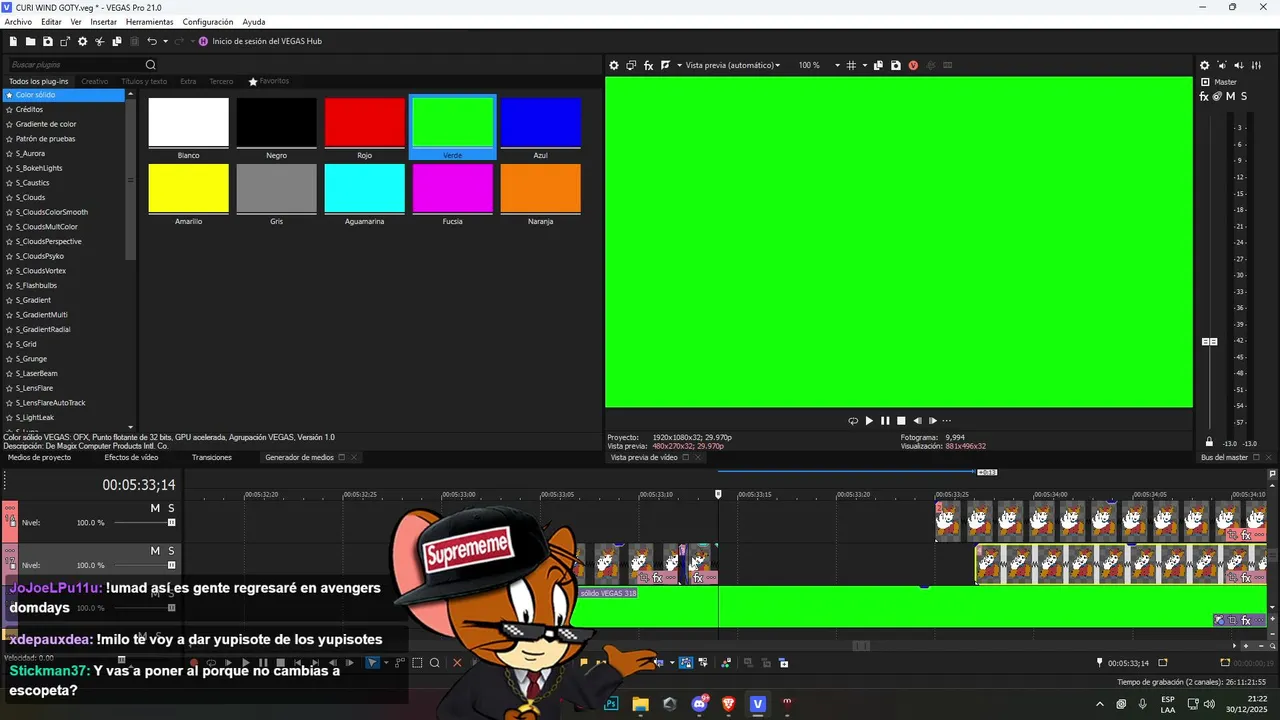The image size is (1280, 720).
Task: Select the S_Clouds plugin entry
Action: click(x=31, y=197)
